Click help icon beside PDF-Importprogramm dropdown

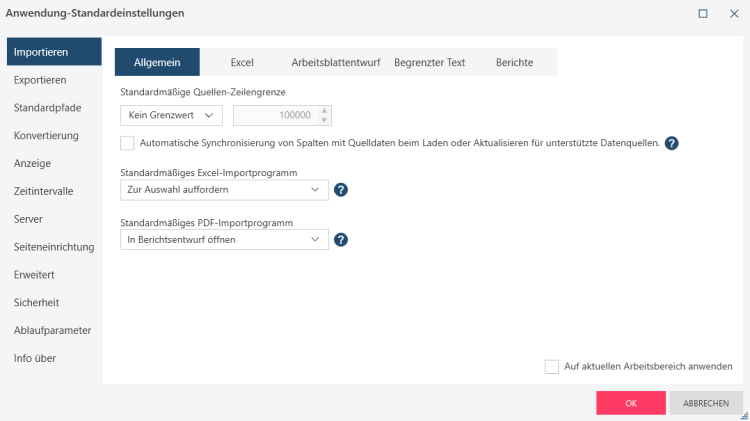click(341, 240)
